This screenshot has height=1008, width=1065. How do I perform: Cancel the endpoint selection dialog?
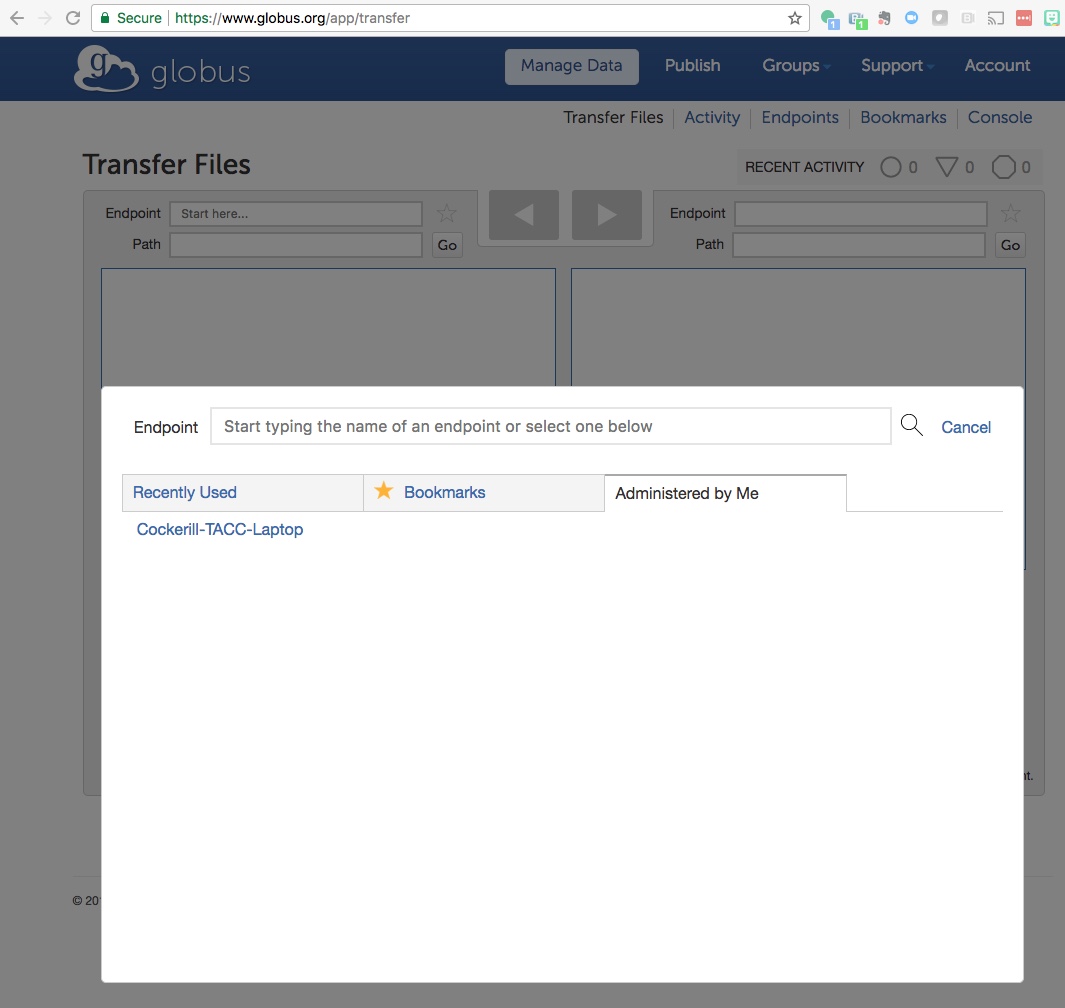pyautogui.click(x=966, y=427)
